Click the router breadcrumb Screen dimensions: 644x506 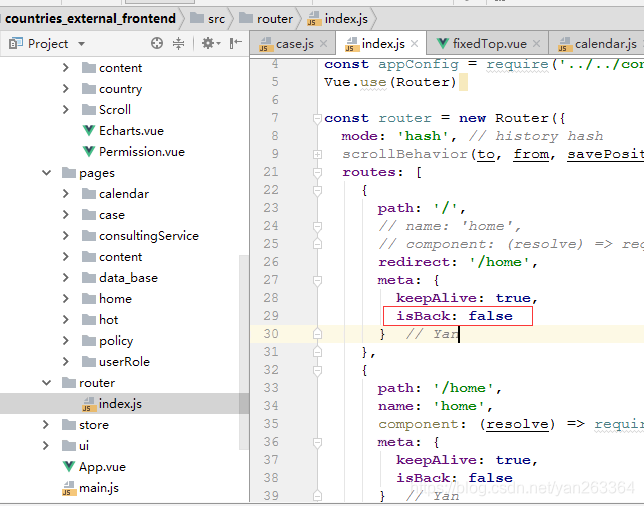click(x=266, y=19)
